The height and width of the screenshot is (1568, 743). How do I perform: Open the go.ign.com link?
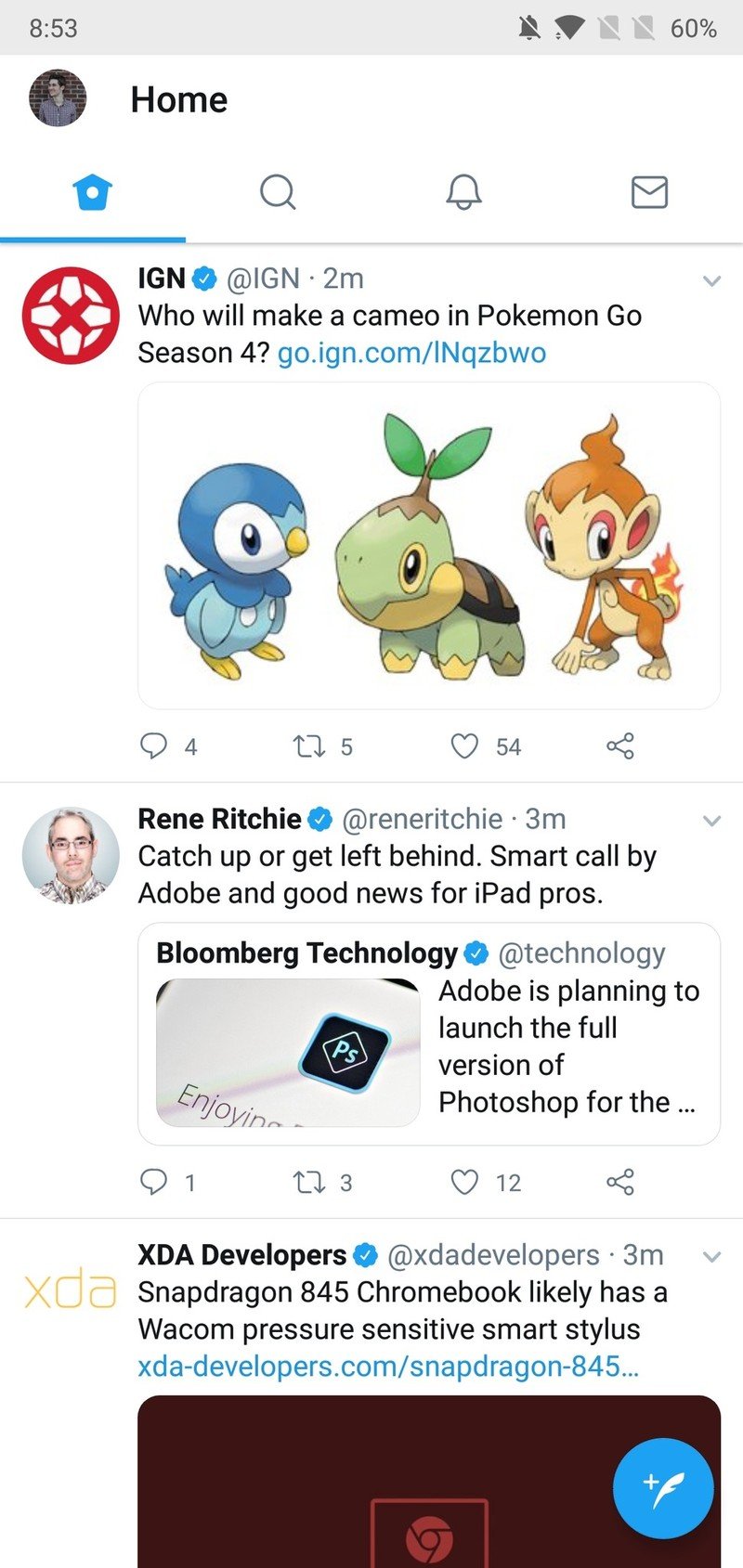tap(411, 353)
